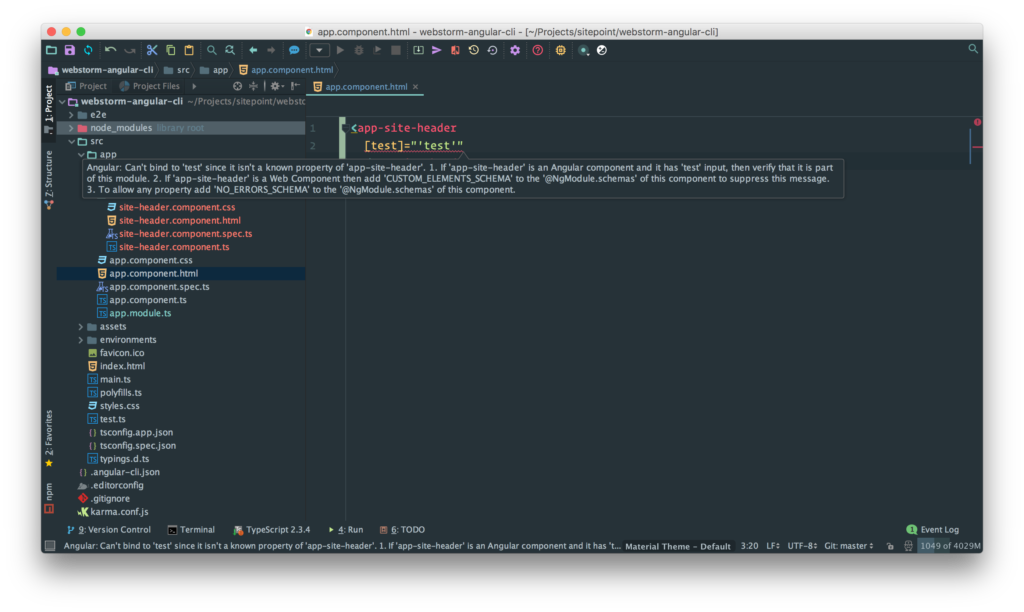Open the run configuration dropdown
This screenshot has width=1024, height=612.
[x=319, y=50]
